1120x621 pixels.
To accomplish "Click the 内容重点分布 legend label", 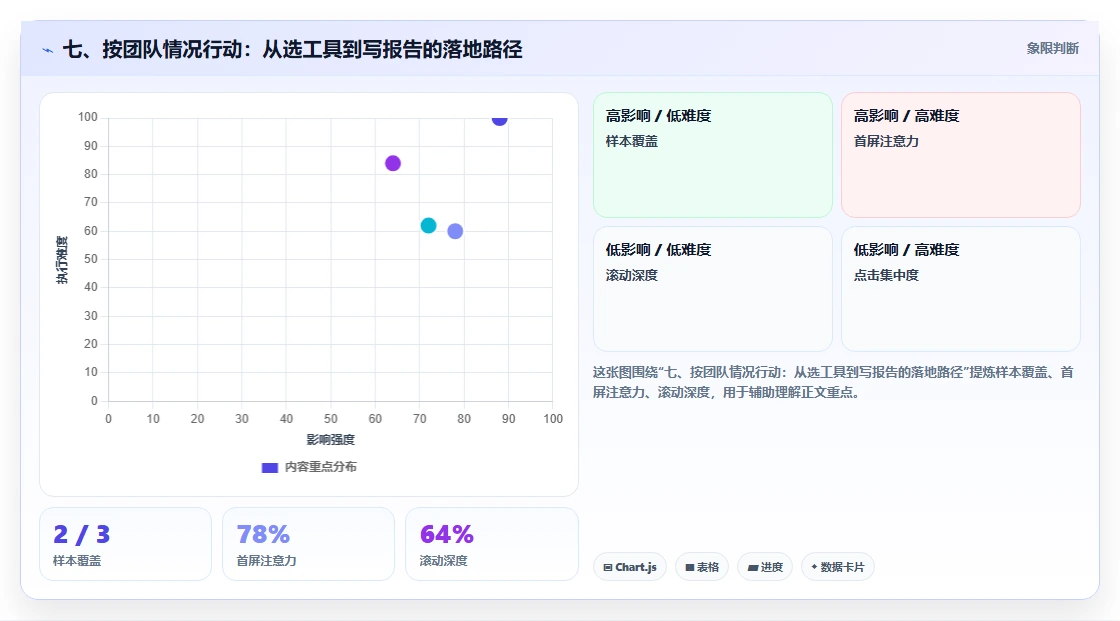I will coord(321,467).
